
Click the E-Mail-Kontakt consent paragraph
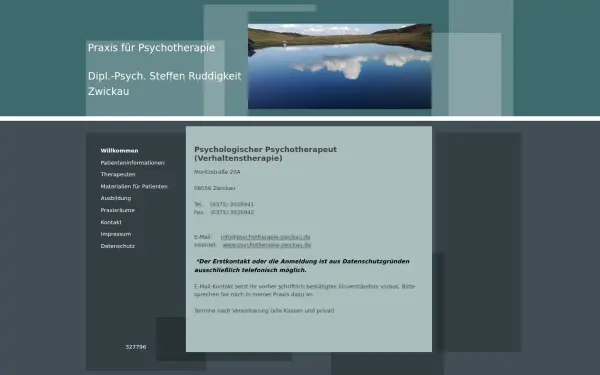(305, 290)
